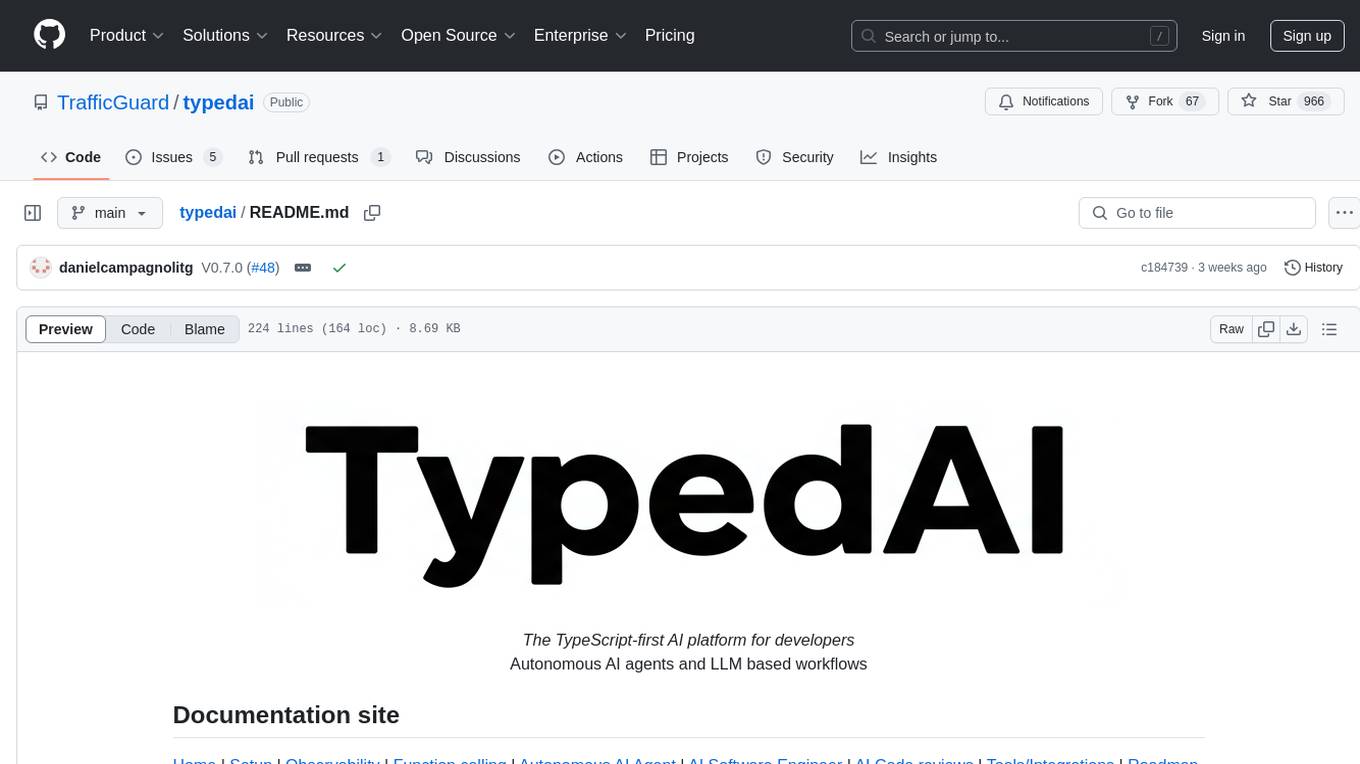Open the Issues tab
This screenshot has width=1360, height=764.
[x=172, y=157]
